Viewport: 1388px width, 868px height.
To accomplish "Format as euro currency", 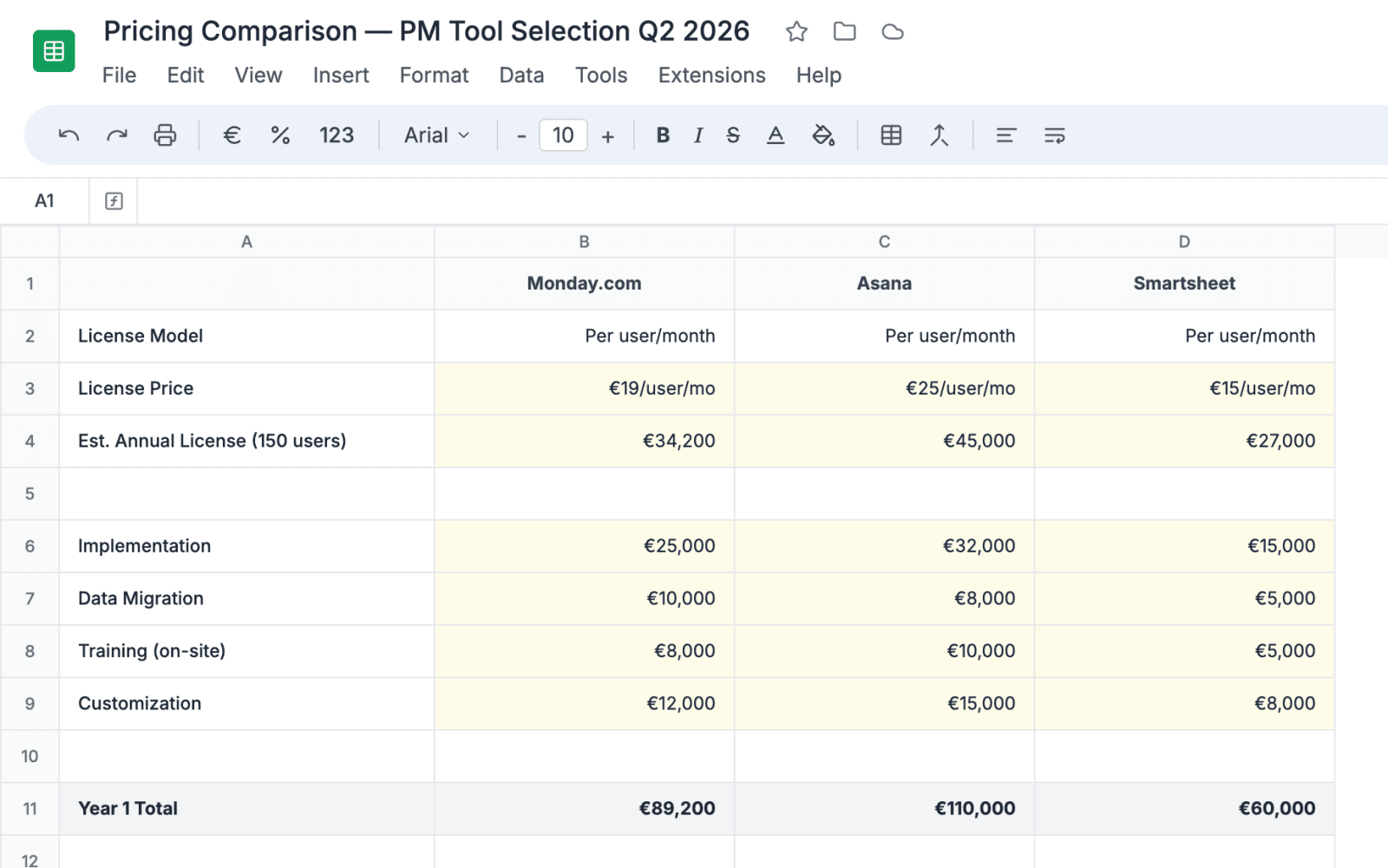I will pos(232,135).
